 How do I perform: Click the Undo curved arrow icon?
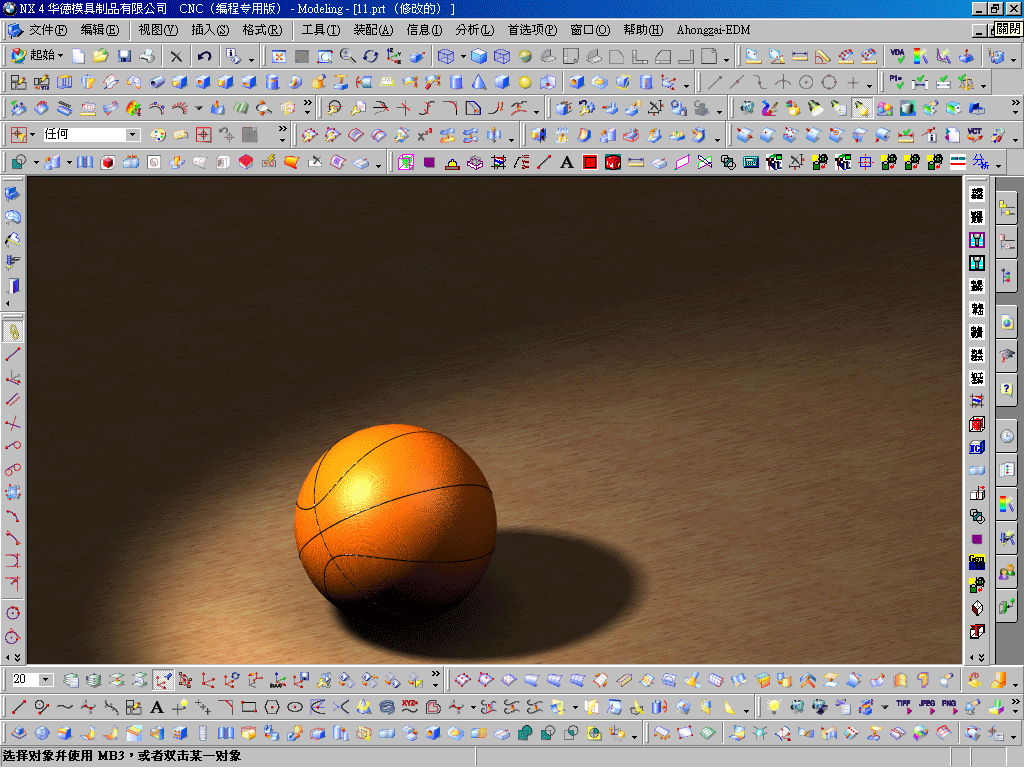pyautogui.click(x=204, y=56)
